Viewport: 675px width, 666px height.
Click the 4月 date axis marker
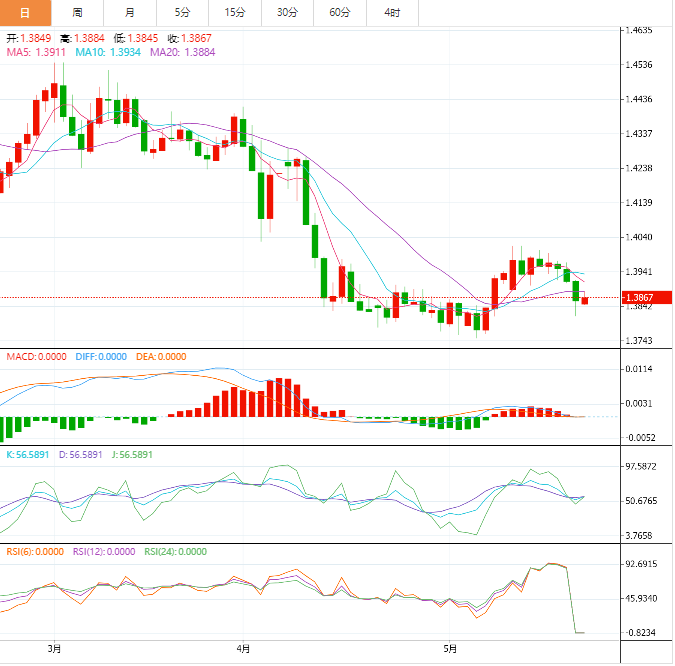[x=243, y=649]
